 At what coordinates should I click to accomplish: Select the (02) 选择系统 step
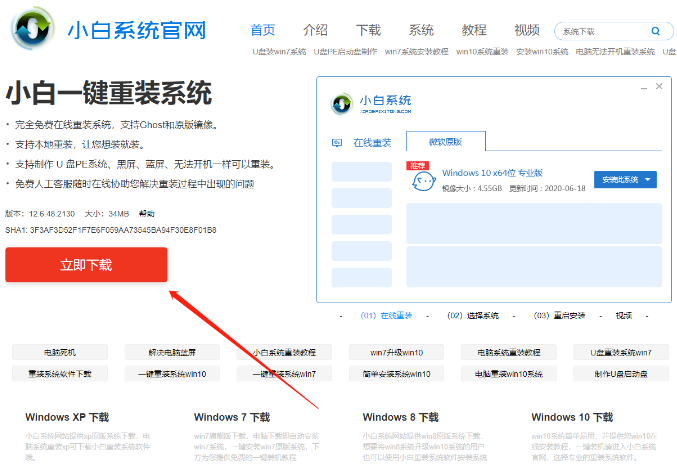[473, 316]
